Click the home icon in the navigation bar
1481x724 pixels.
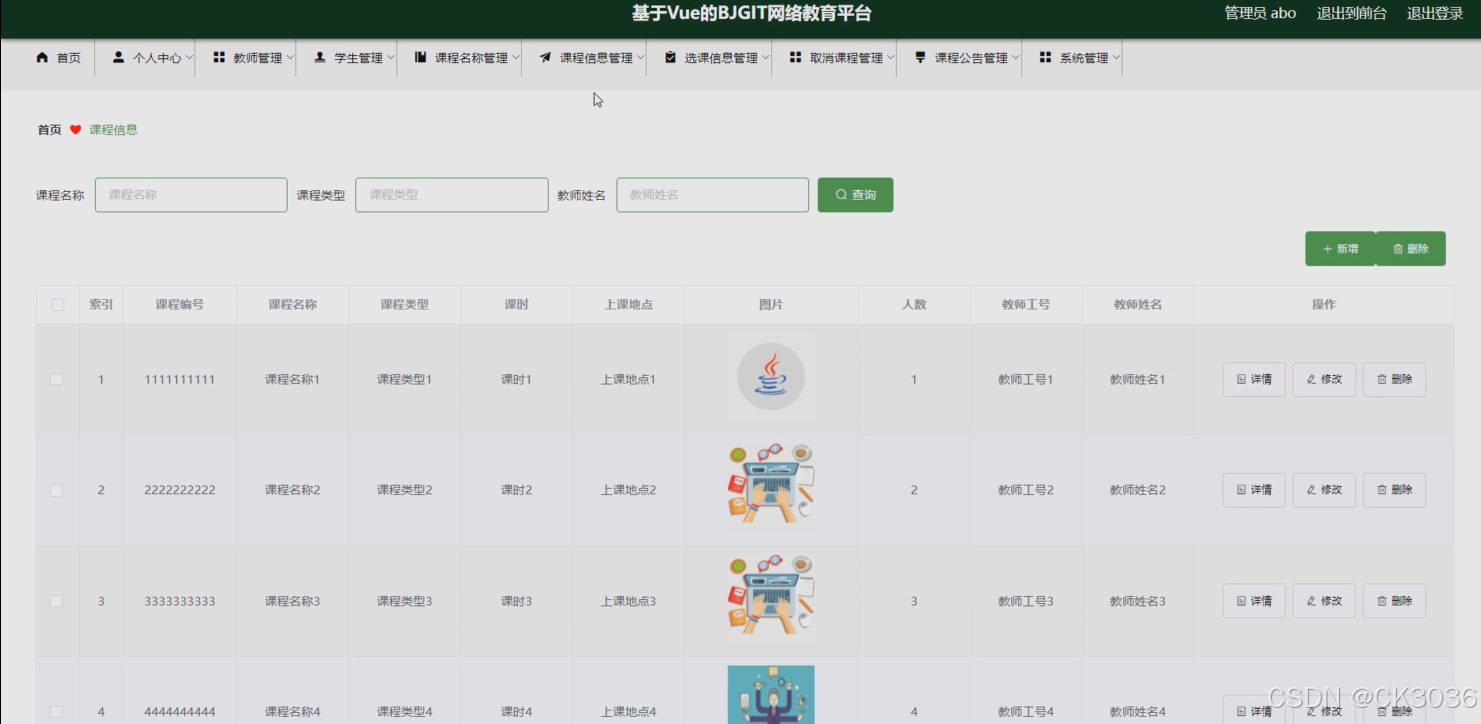tap(42, 58)
